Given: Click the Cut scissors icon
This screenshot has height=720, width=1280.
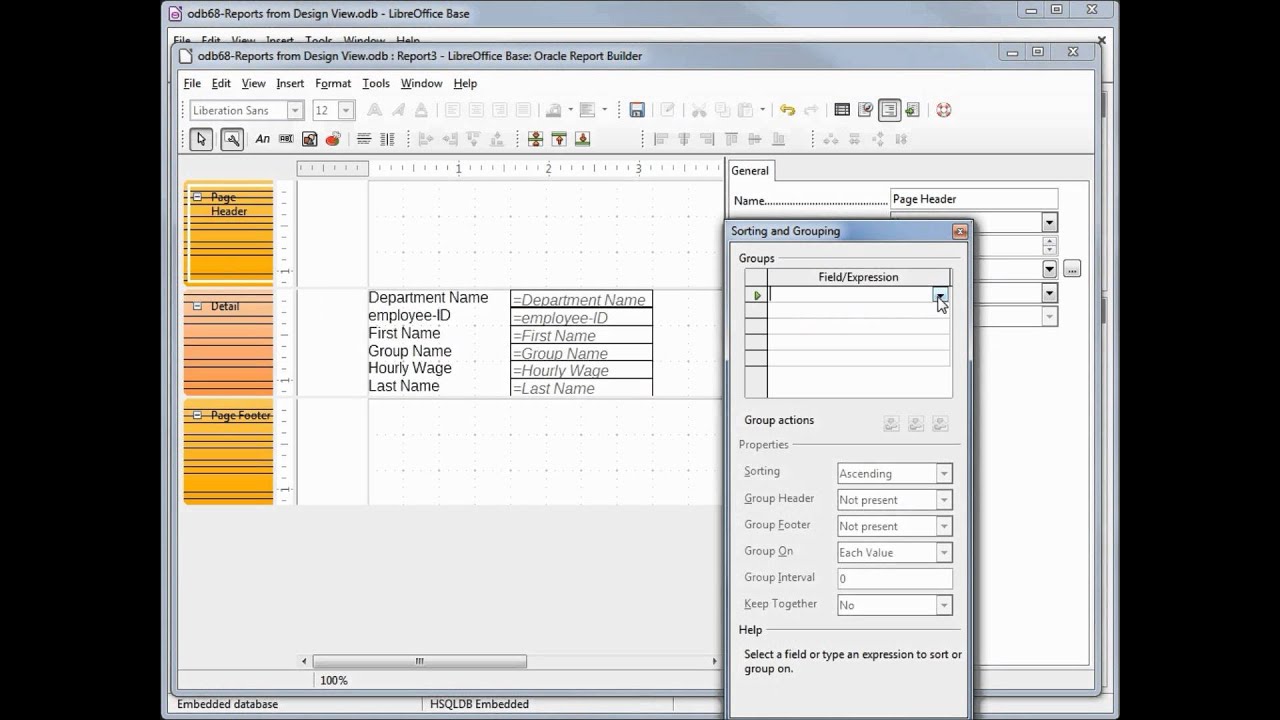Looking at the screenshot, I should 698,110.
